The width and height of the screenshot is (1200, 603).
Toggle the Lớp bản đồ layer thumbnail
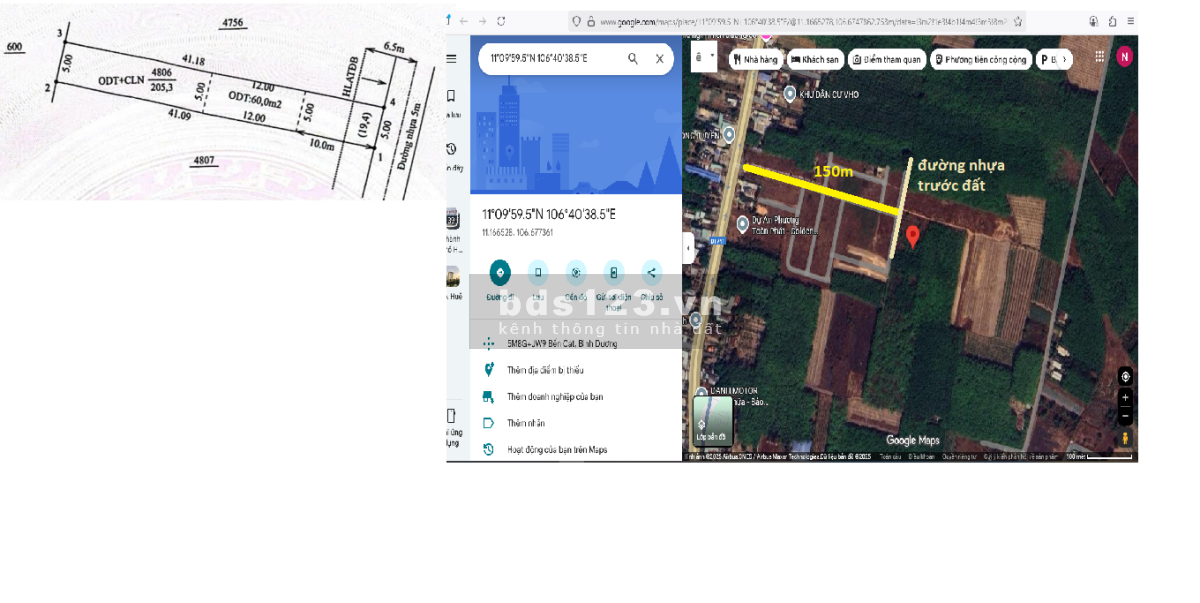tap(713, 420)
